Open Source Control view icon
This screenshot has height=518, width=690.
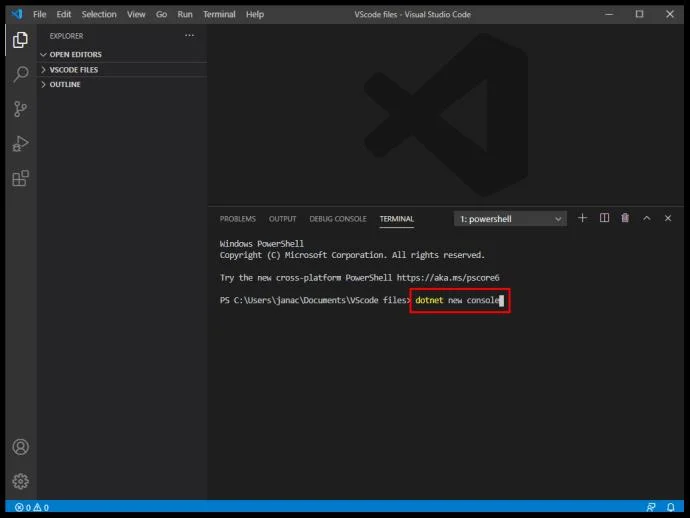click(x=20, y=109)
